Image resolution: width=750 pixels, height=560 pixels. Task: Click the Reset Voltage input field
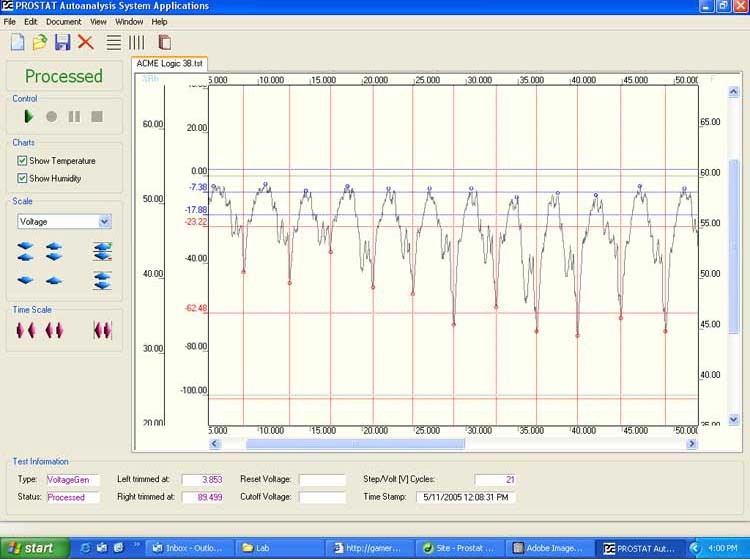pos(321,480)
